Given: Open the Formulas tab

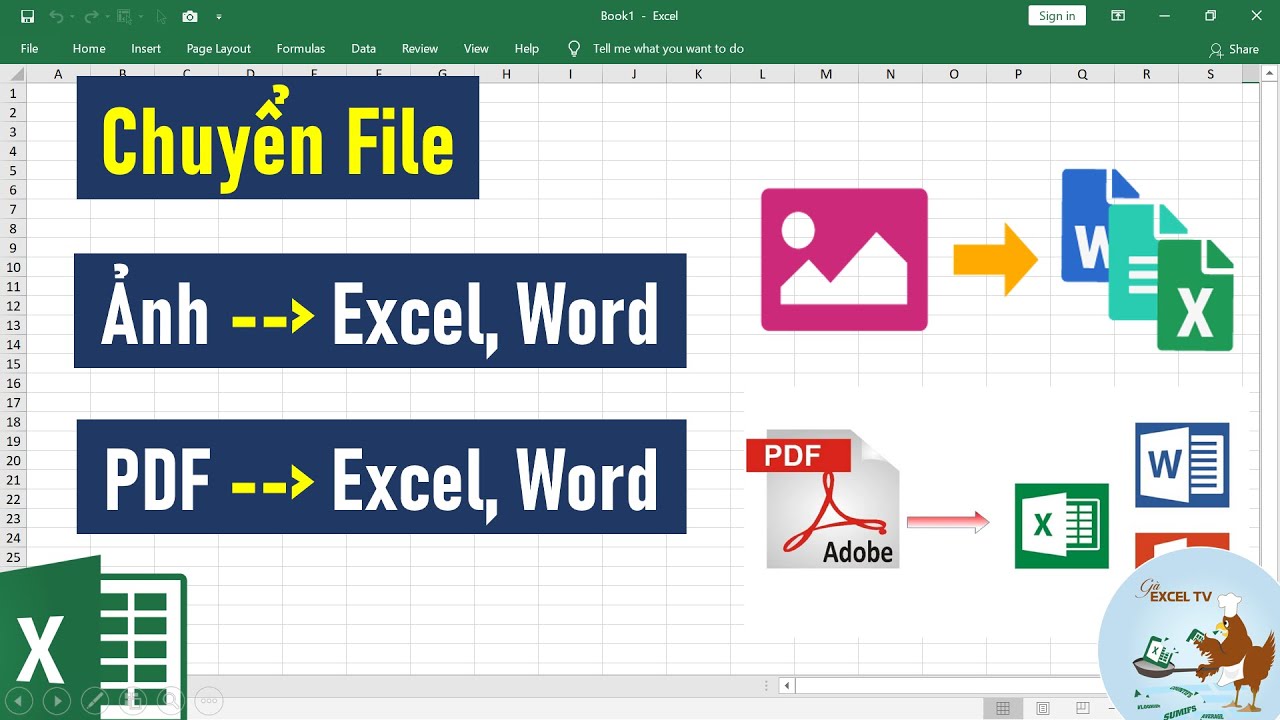Looking at the screenshot, I should [301, 48].
